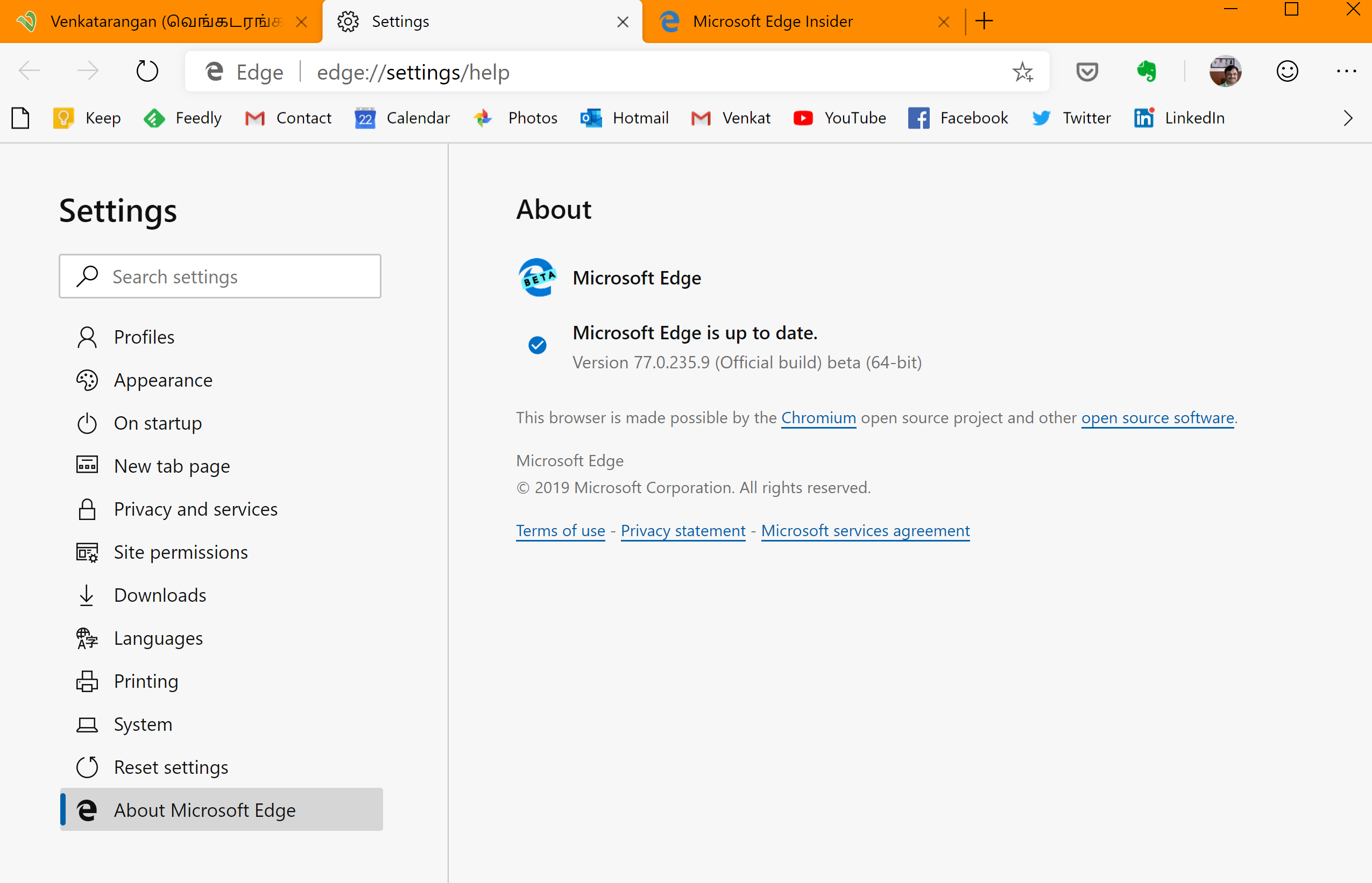The image size is (1372, 883).
Task: Expand the overflowing favorites chevron
Action: point(1347,118)
